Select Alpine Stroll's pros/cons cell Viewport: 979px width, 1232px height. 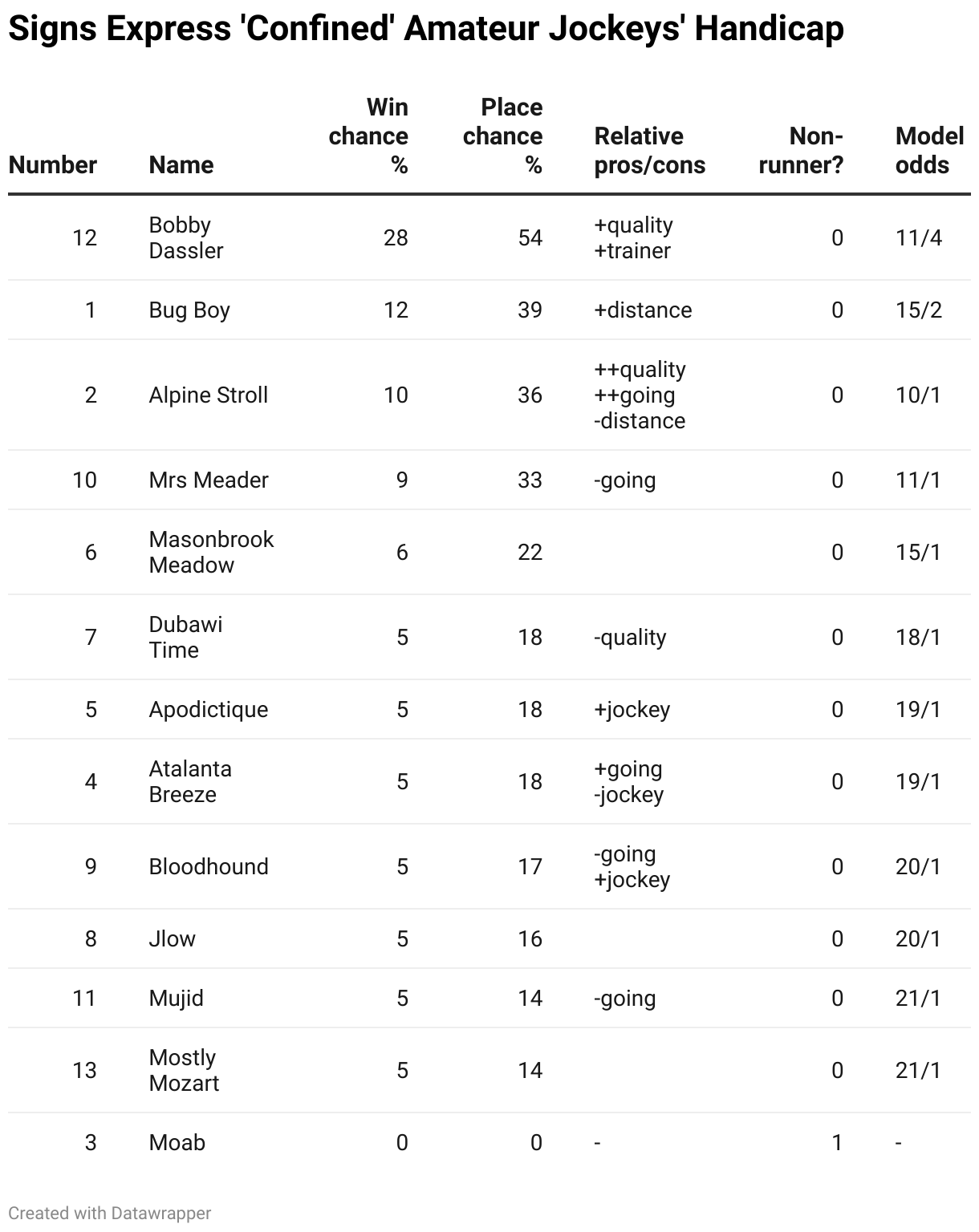(640, 395)
